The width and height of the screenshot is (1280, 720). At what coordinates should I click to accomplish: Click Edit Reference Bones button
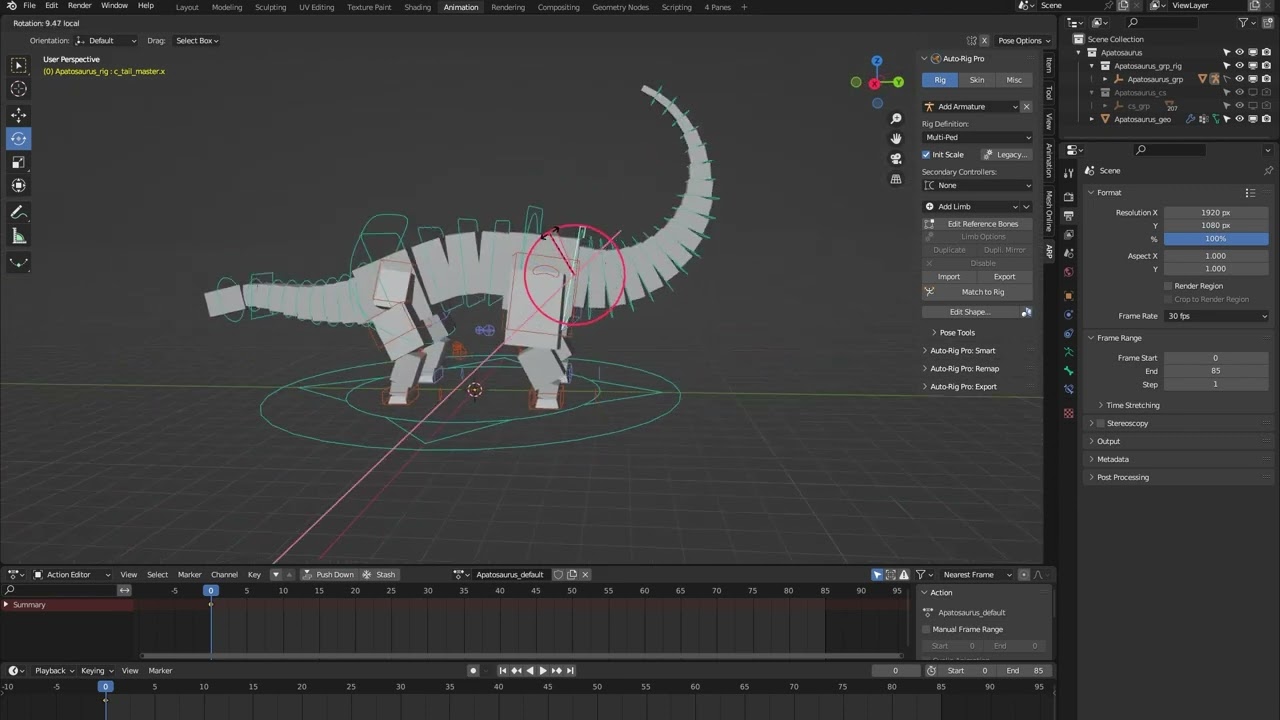click(x=977, y=224)
